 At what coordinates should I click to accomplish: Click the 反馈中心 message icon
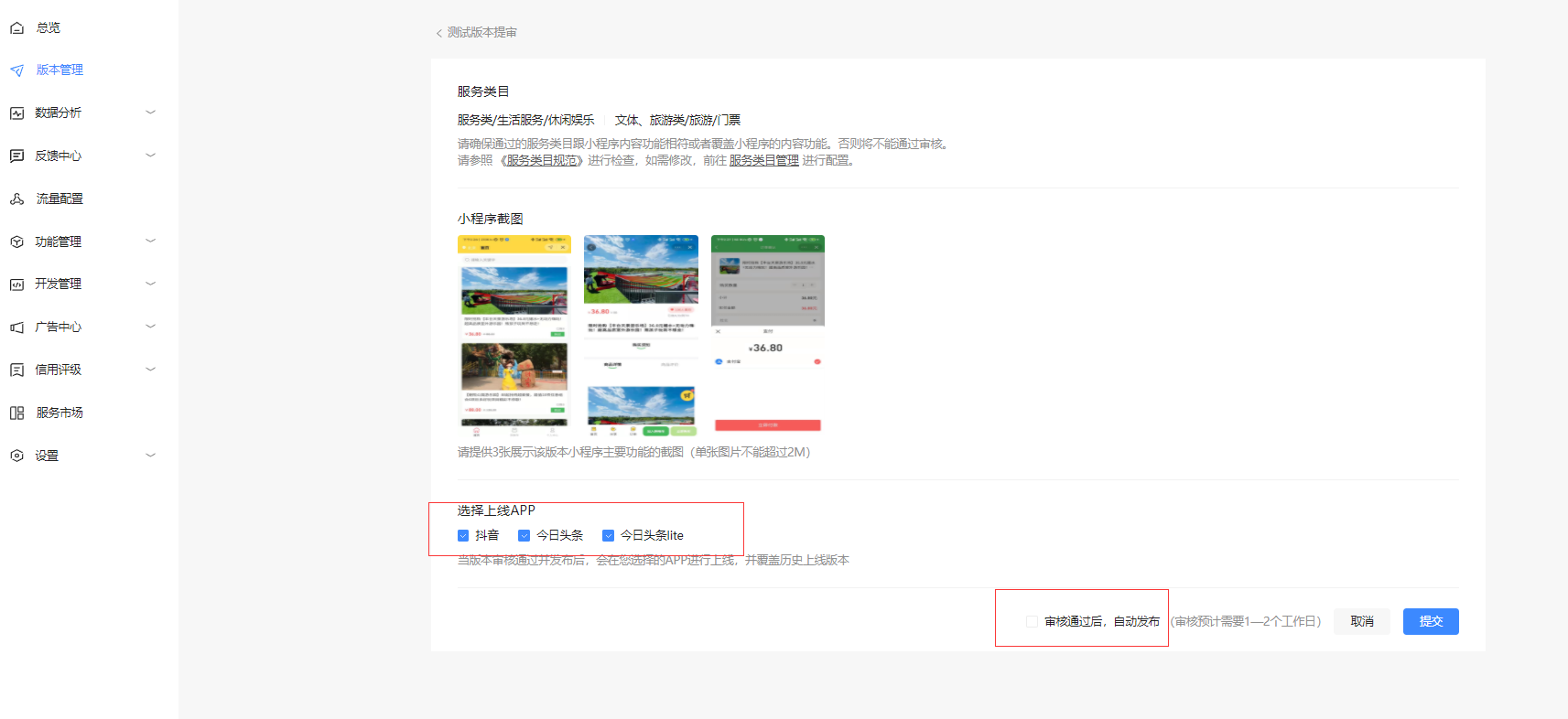16,156
